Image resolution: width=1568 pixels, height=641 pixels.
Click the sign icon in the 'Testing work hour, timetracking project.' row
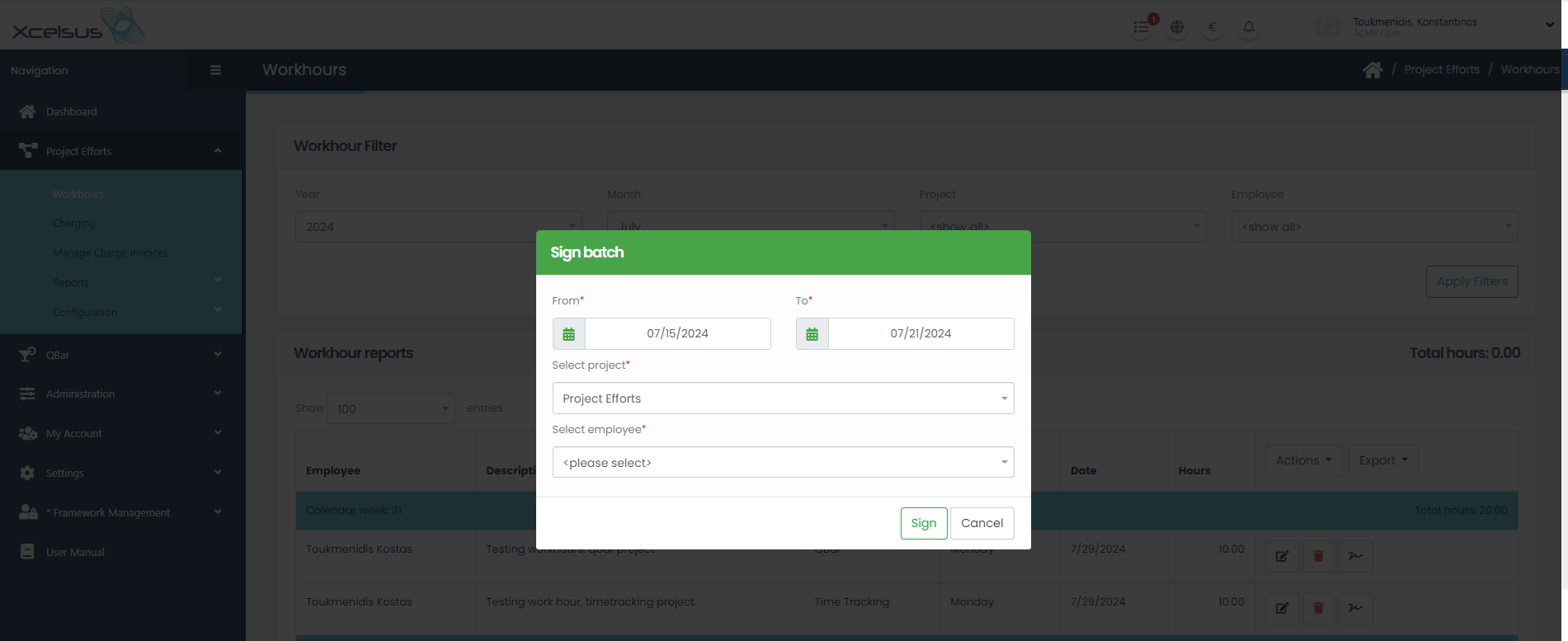click(1354, 609)
